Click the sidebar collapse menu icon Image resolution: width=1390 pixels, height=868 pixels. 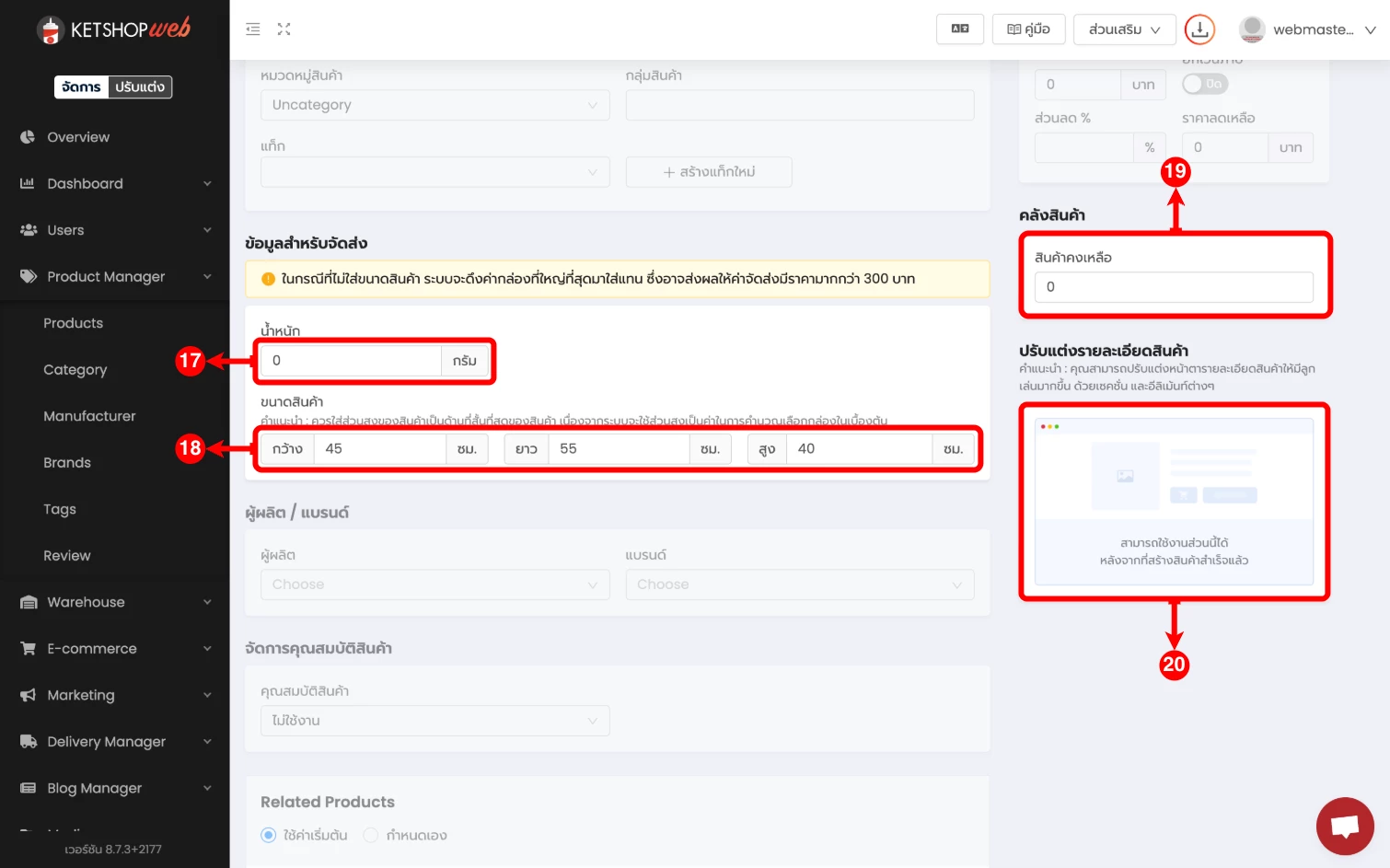coord(252,29)
